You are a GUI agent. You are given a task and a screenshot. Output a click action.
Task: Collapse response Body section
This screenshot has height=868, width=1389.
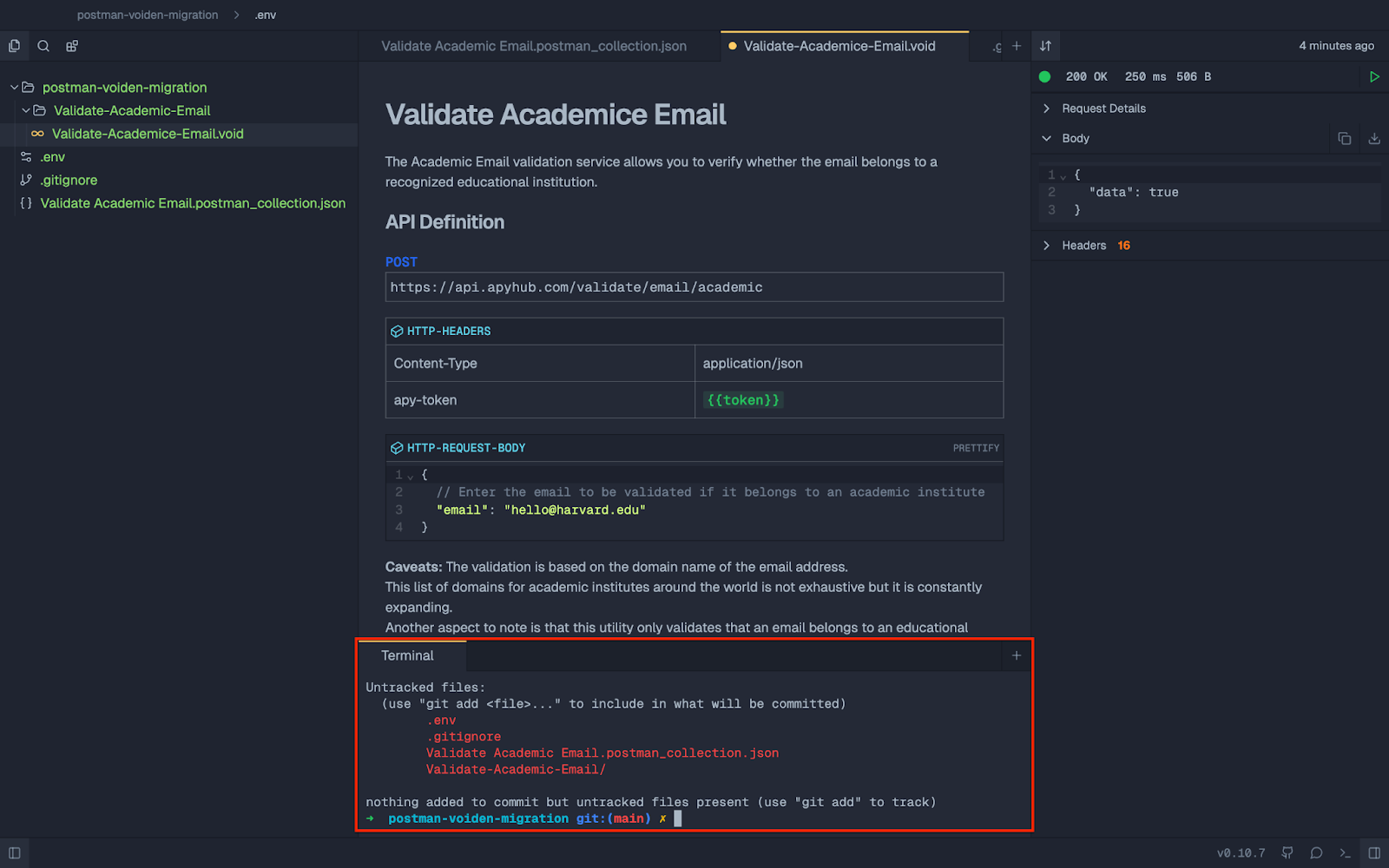tap(1046, 138)
